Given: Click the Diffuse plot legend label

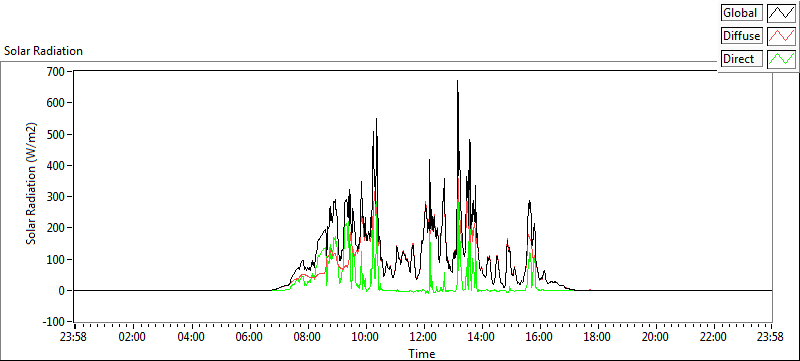Looking at the screenshot, I should tap(742, 36).
